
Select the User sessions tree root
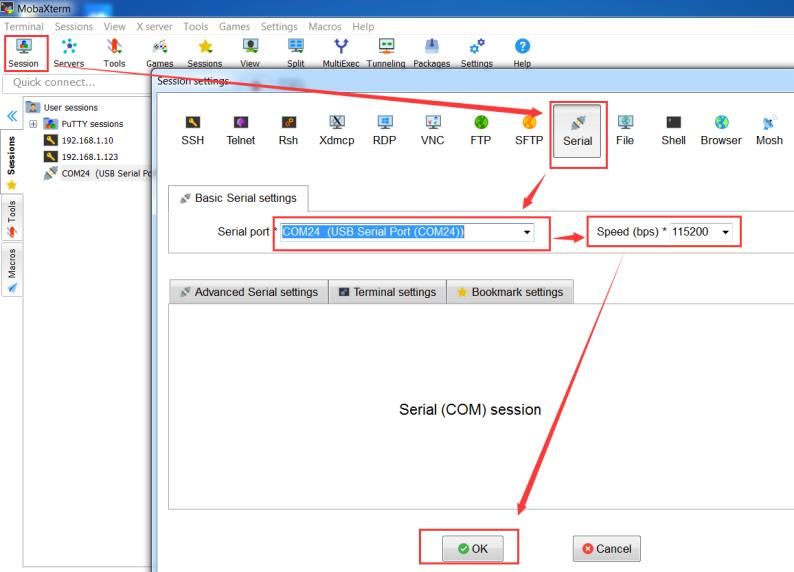point(62,107)
